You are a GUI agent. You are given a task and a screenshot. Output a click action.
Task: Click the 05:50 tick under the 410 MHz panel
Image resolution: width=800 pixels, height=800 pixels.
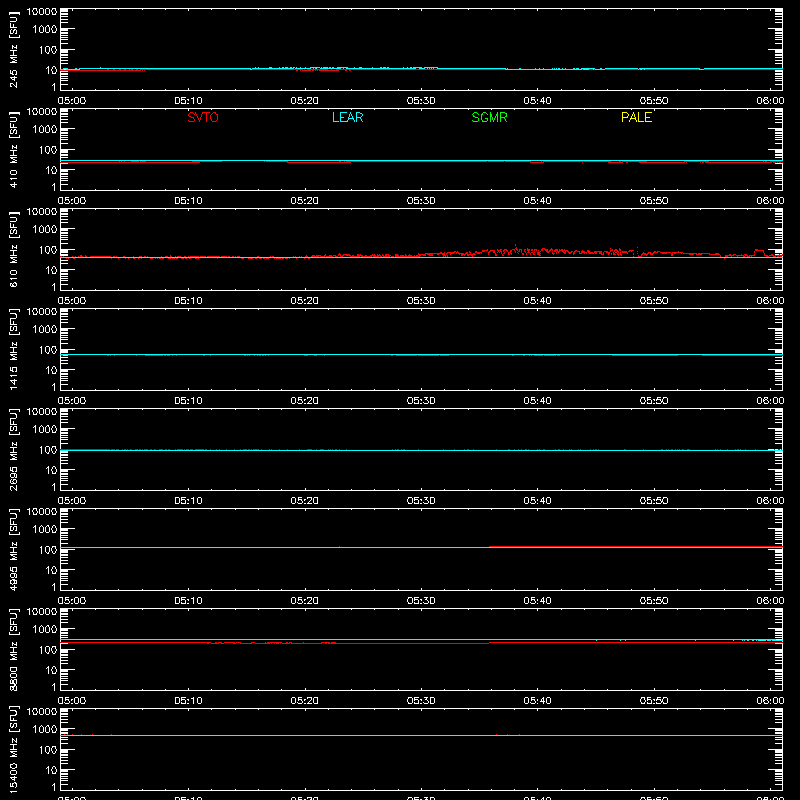point(654,201)
